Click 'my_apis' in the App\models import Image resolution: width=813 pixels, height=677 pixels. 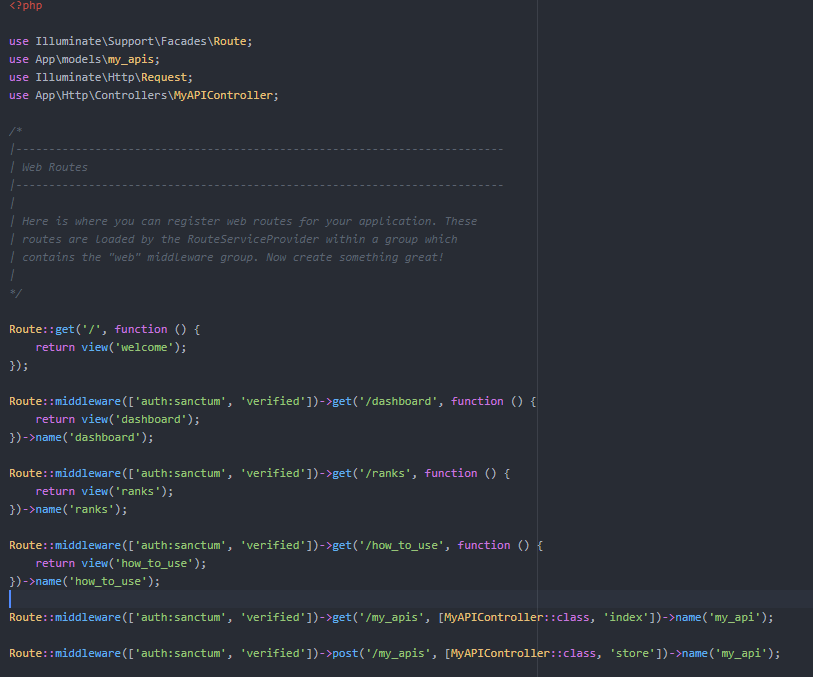click(130, 60)
